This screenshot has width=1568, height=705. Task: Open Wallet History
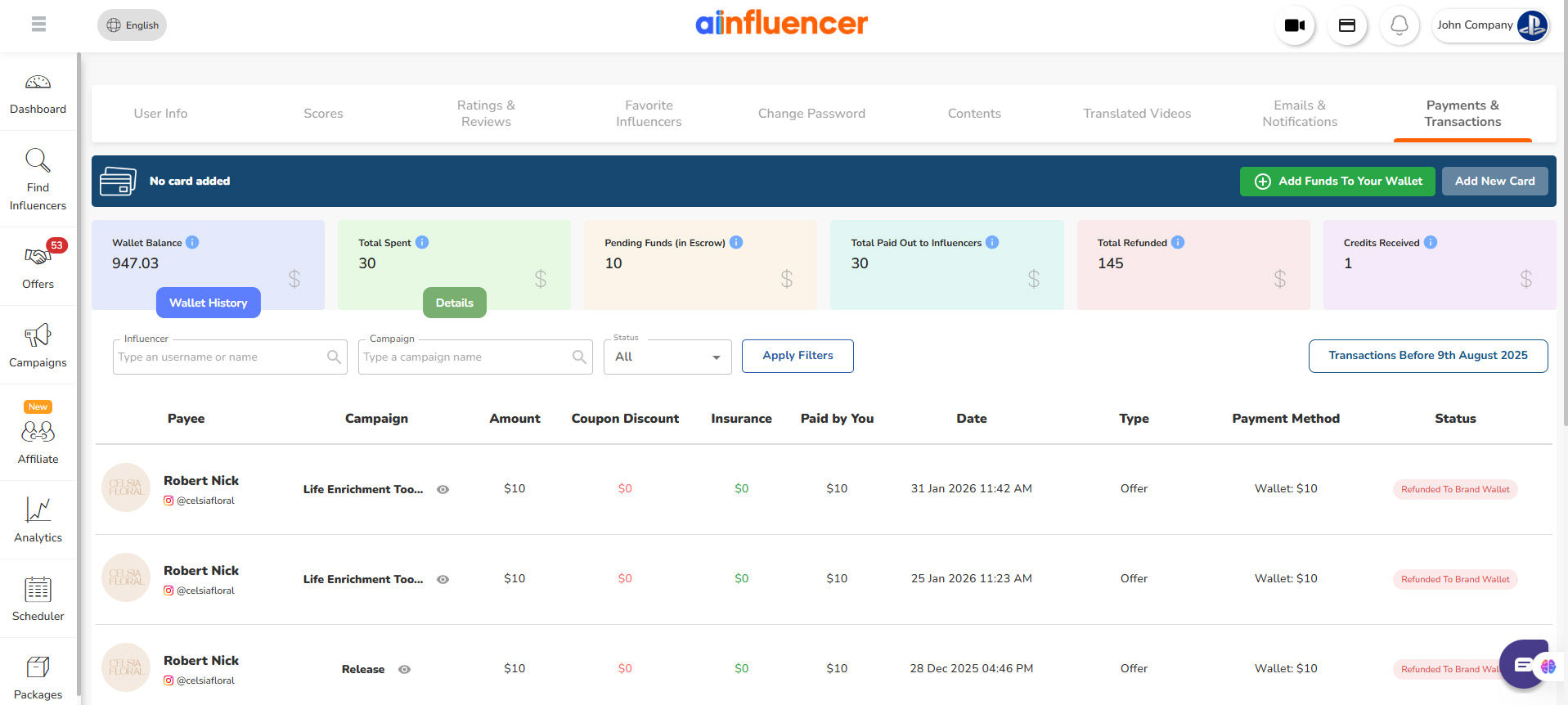point(208,303)
